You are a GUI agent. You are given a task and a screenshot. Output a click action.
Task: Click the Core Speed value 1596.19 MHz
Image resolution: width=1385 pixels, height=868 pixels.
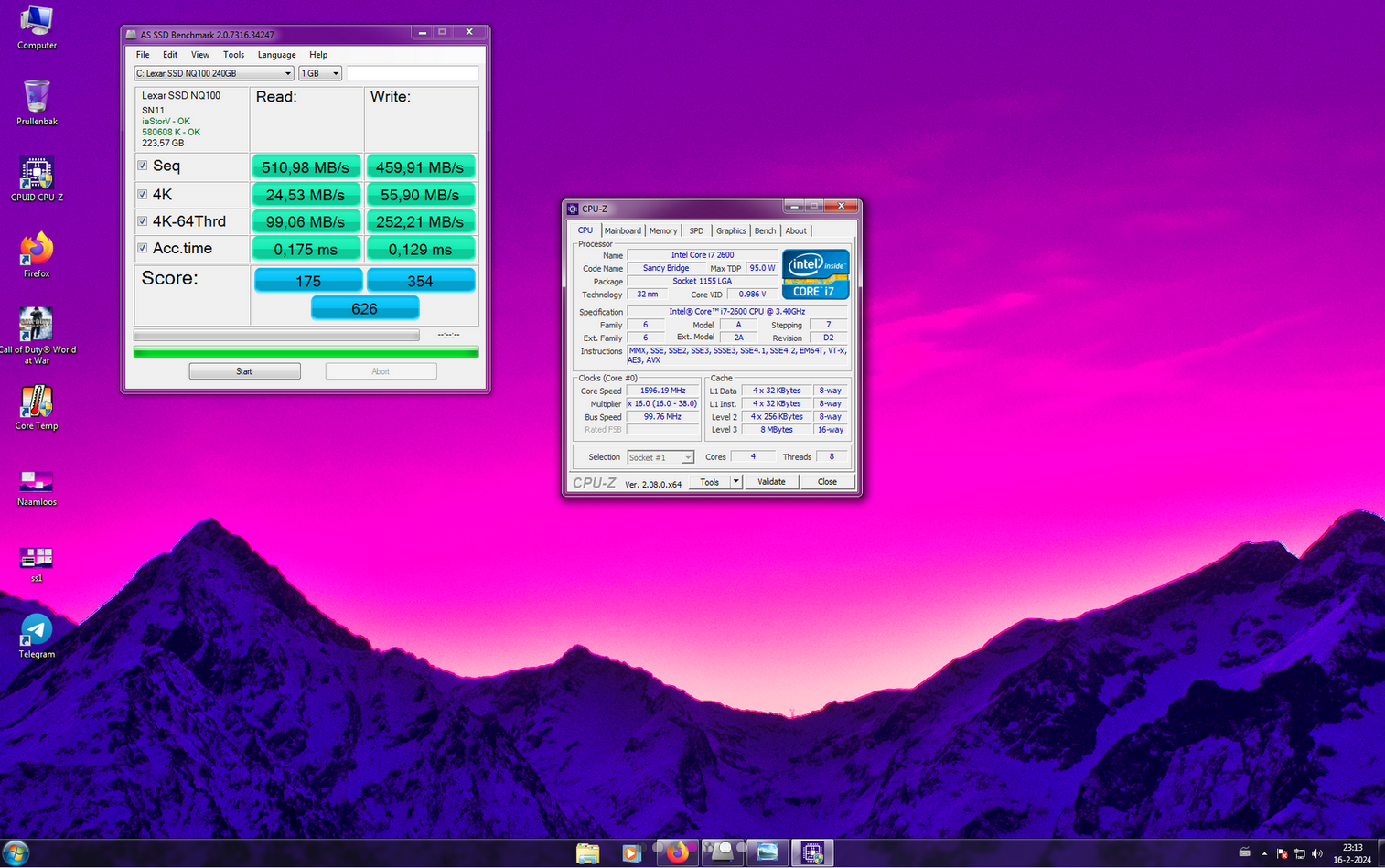point(662,391)
